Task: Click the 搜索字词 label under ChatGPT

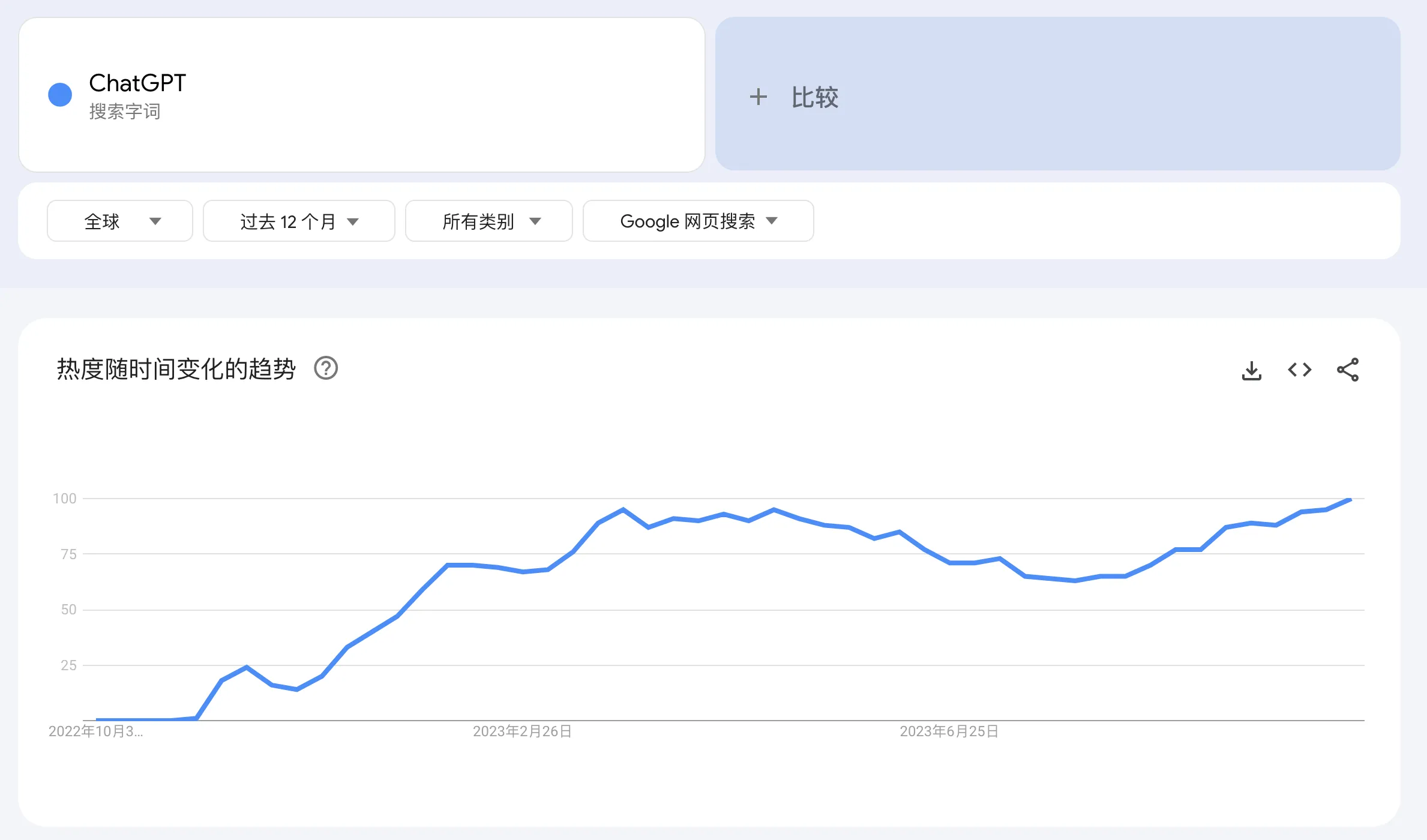Action: pos(125,112)
